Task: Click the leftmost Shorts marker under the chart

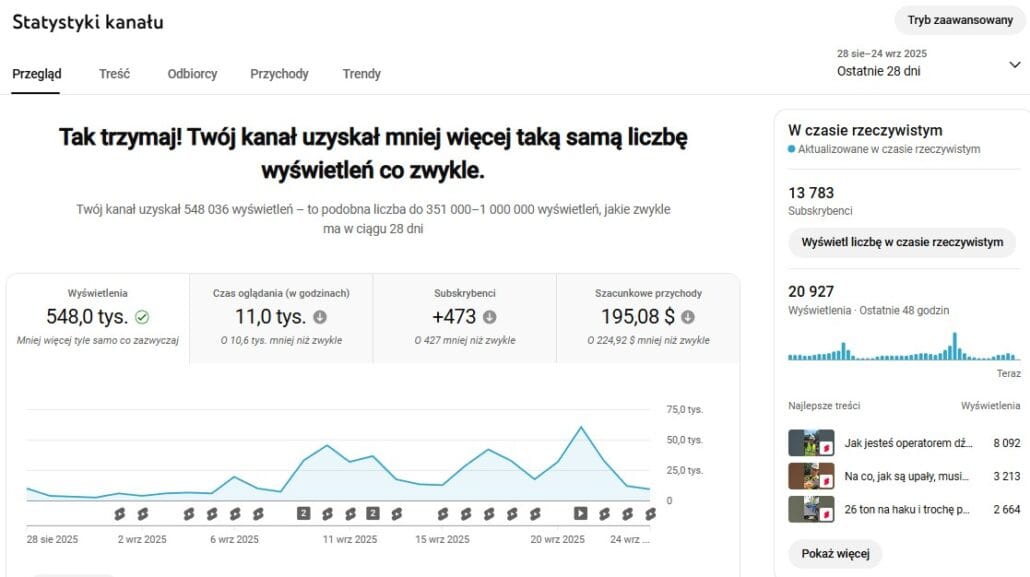Action: coord(119,513)
